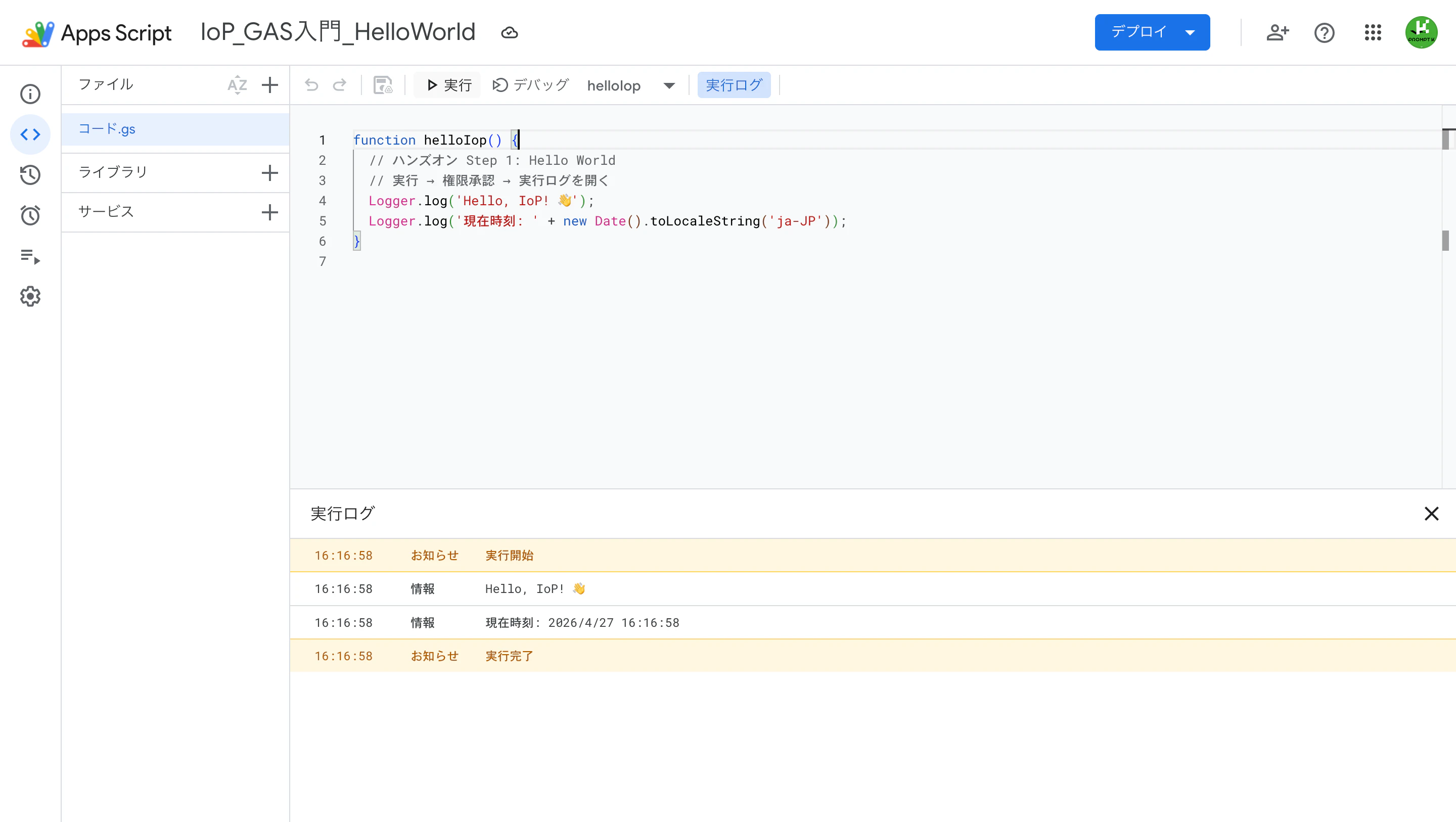
Task: Share project with add-person icon
Action: [1278, 33]
